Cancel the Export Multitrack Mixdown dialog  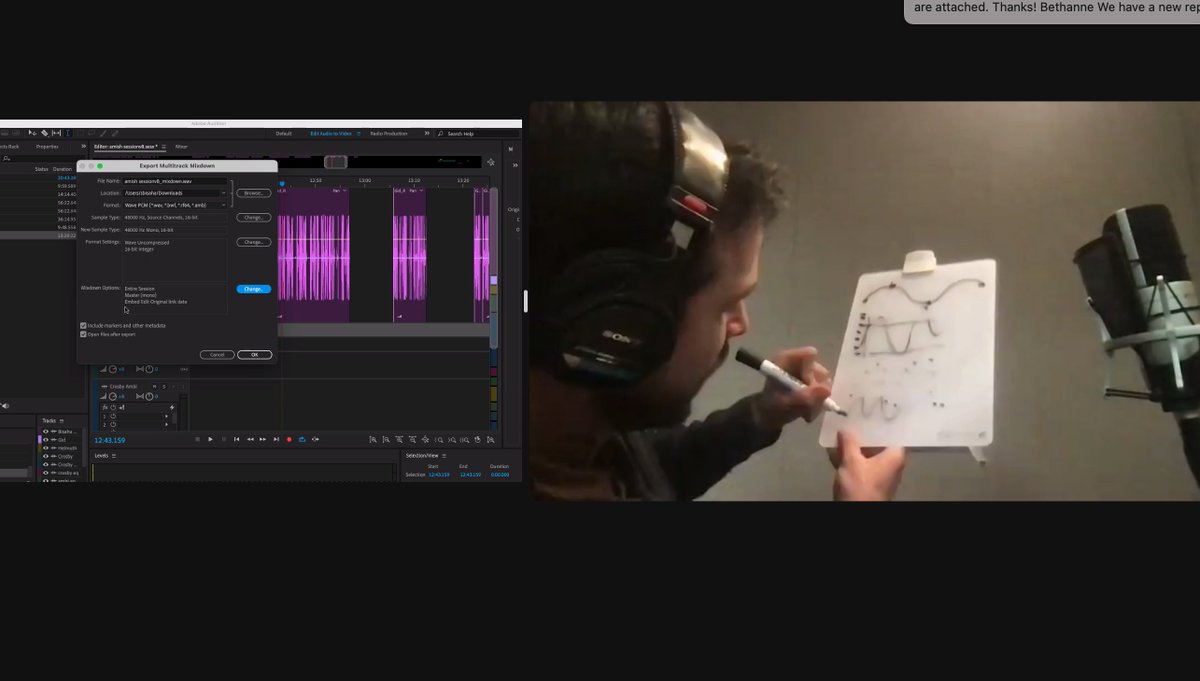click(x=217, y=354)
